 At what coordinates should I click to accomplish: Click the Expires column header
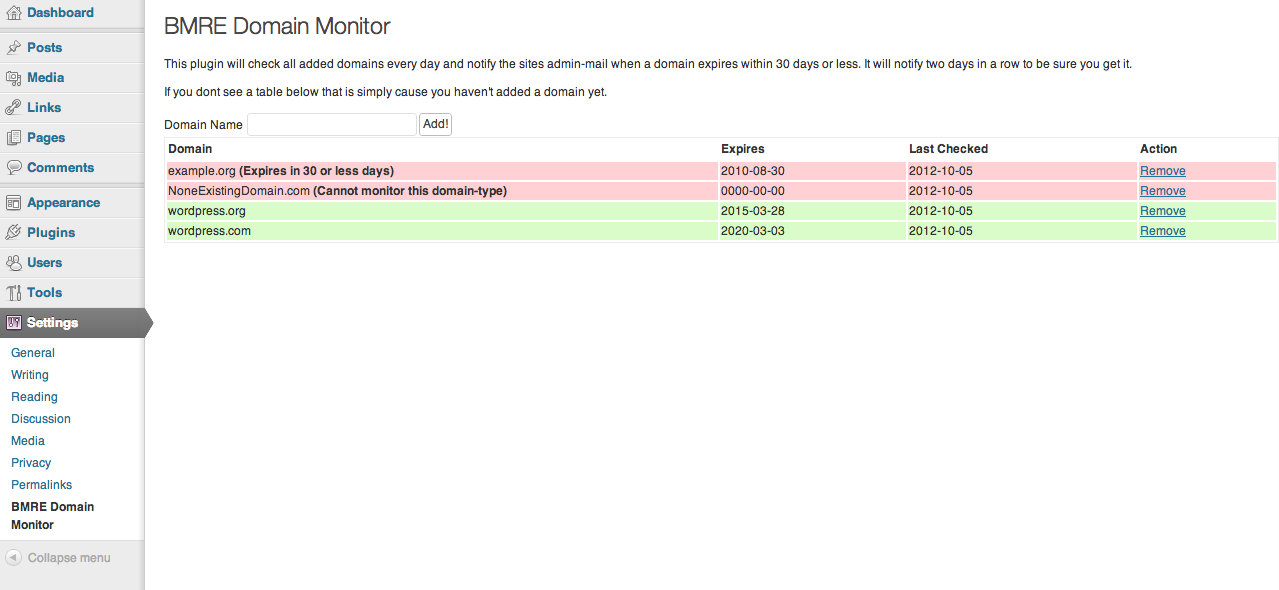743,149
